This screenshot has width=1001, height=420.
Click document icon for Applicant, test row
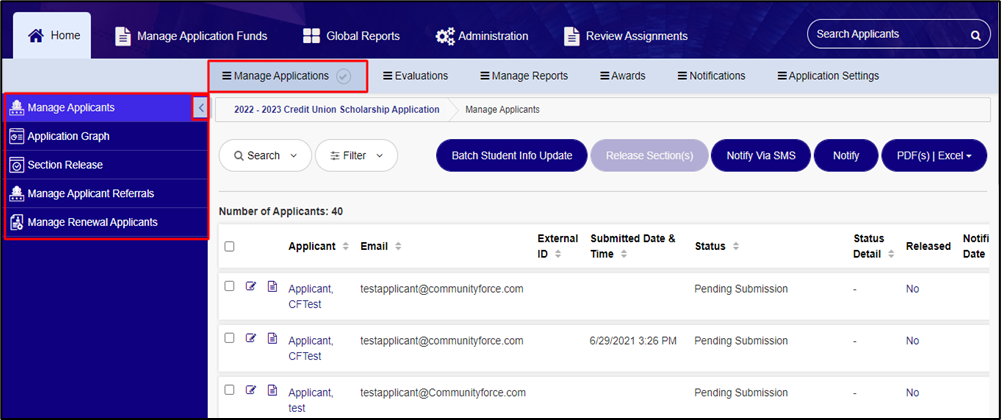(x=272, y=390)
